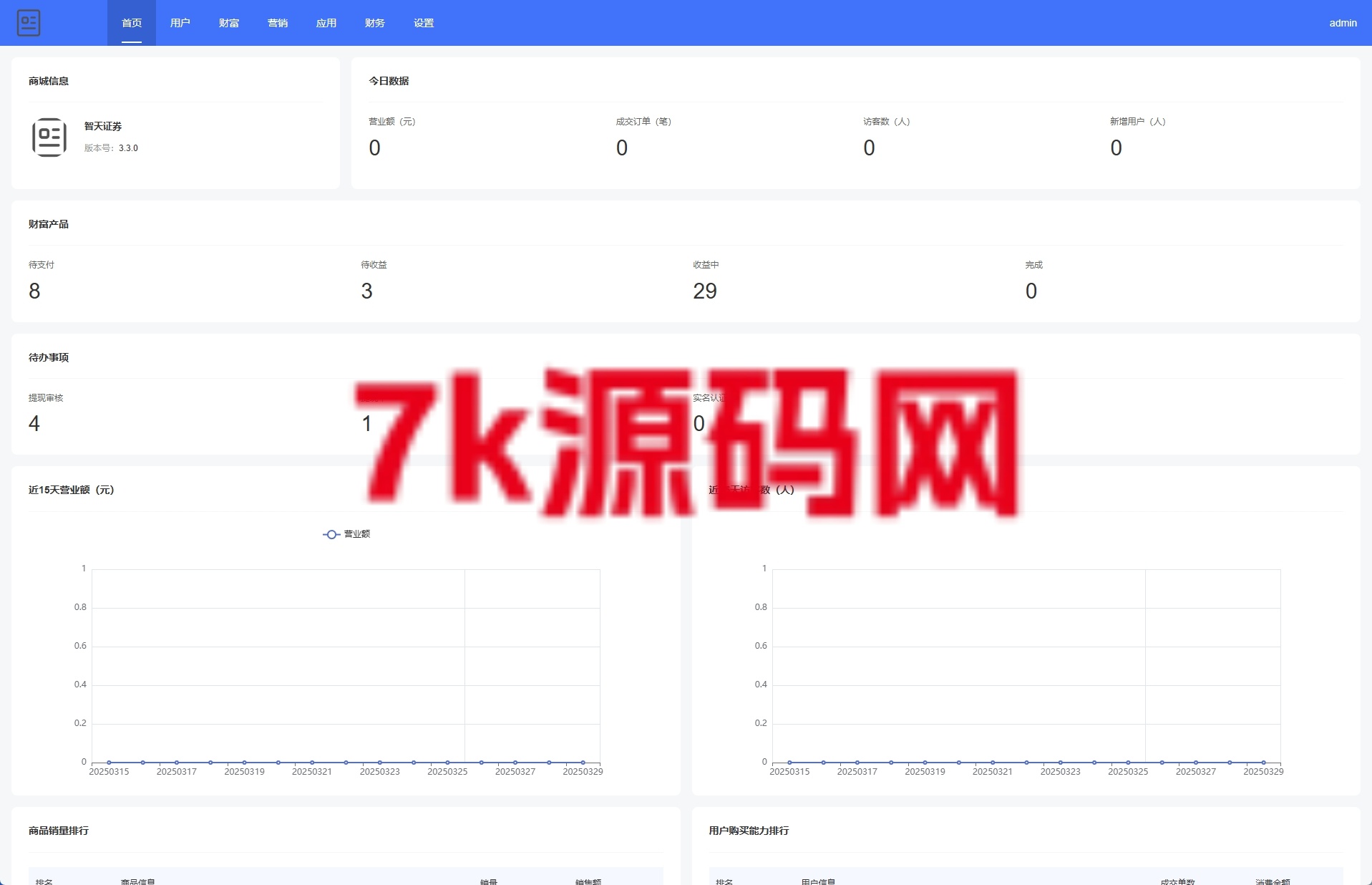Image resolution: width=1372 pixels, height=885 pixels.
Task: Switch to the 用户 menu
Action: coord(180,23)
